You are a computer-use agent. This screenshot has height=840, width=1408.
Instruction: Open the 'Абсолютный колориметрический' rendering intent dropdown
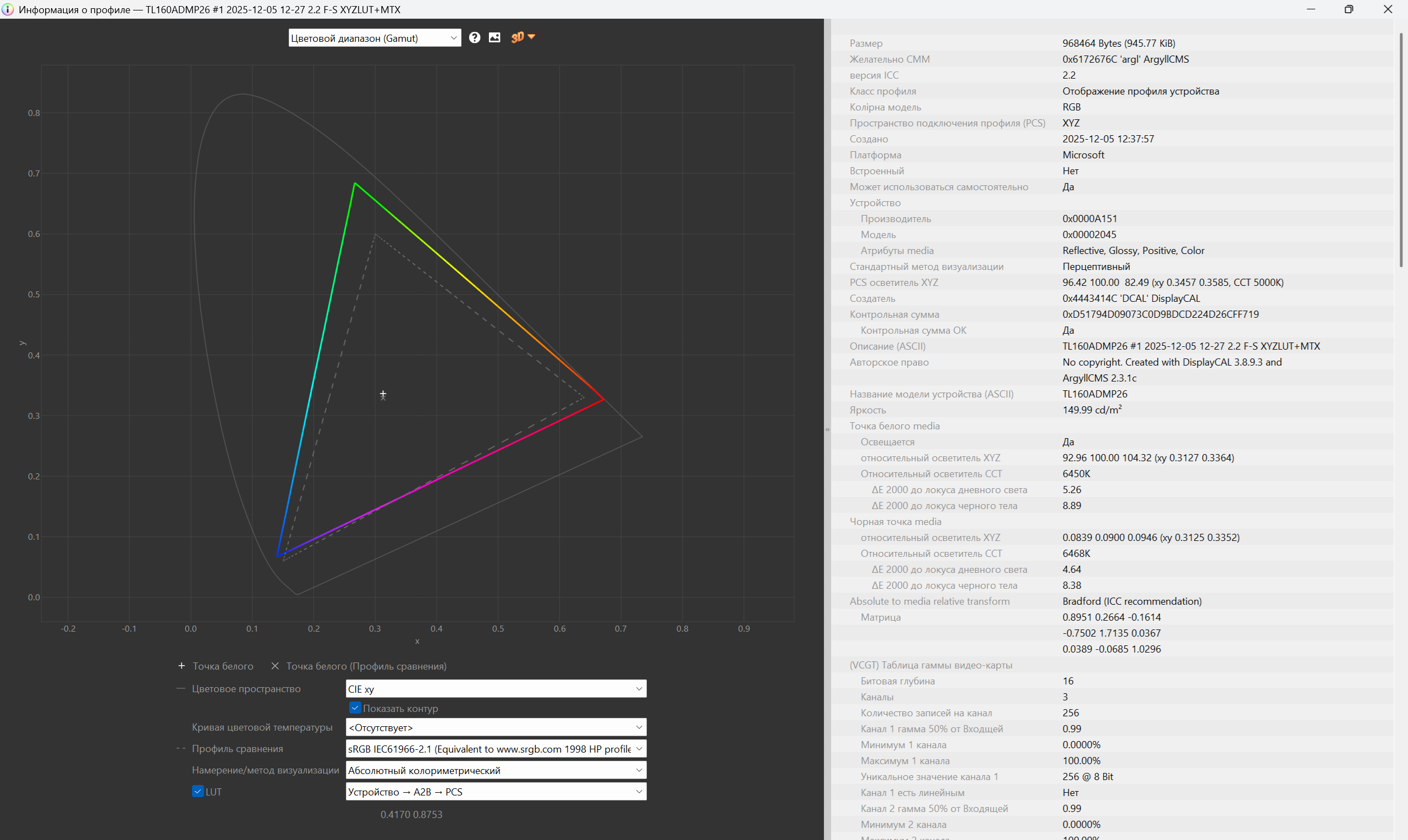point(496,770)
